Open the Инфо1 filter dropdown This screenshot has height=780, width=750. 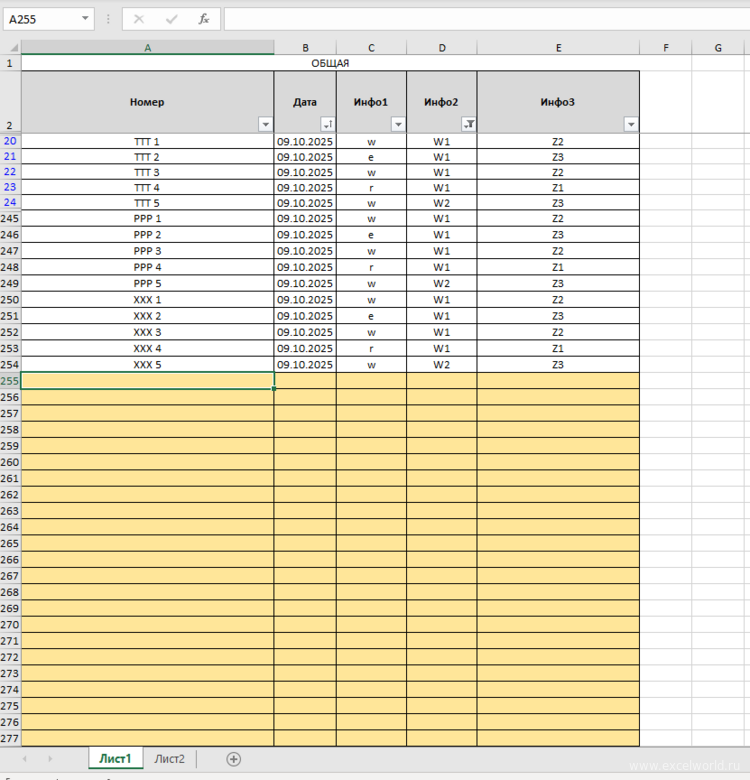tap(398, 124)
